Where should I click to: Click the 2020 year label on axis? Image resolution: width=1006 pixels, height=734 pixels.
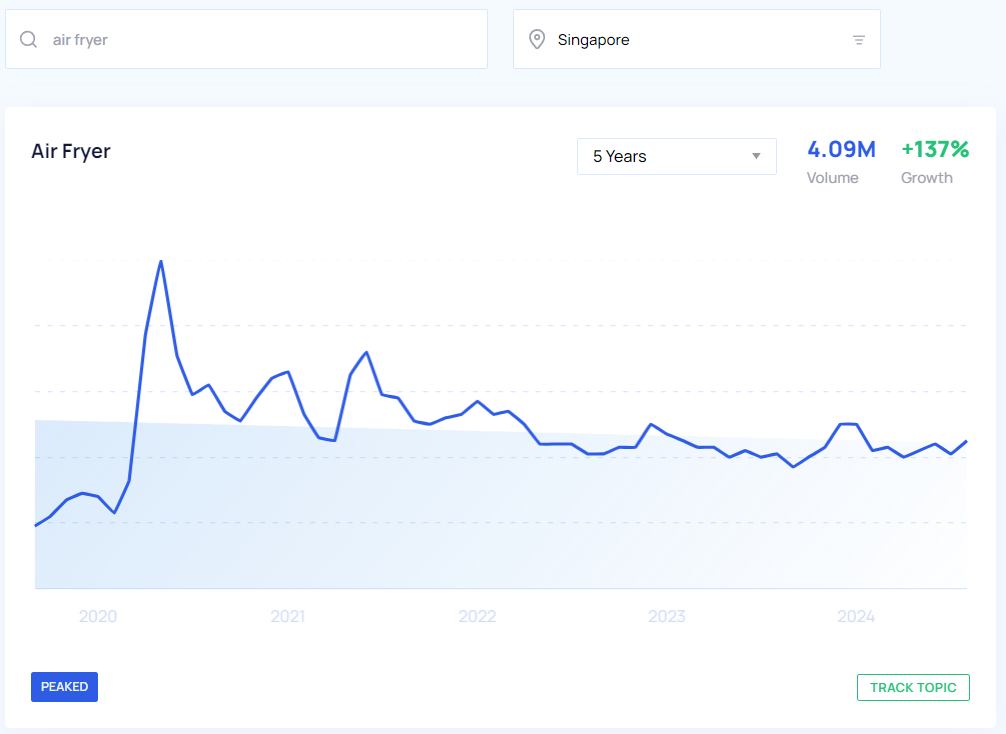[x=98, y=616]
